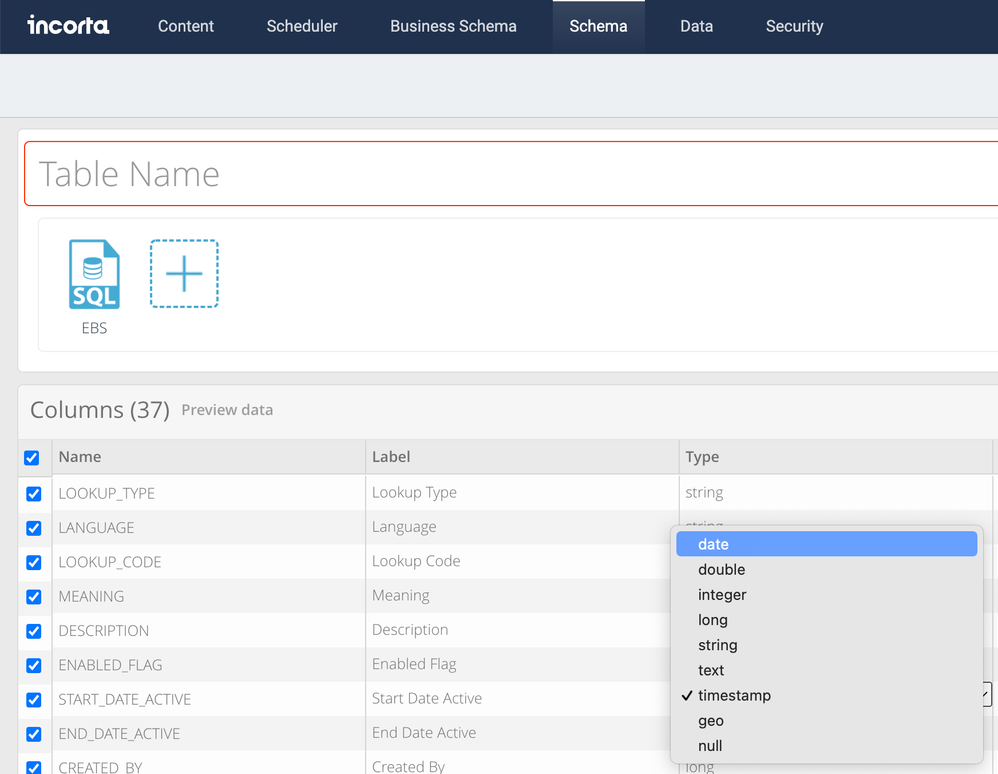Uncheck the END_DATE_ACTIVE column checkbox
Image resolution: width=998 pixels, height=774 pixels.
pyautogui.click(x=34, y=734)
